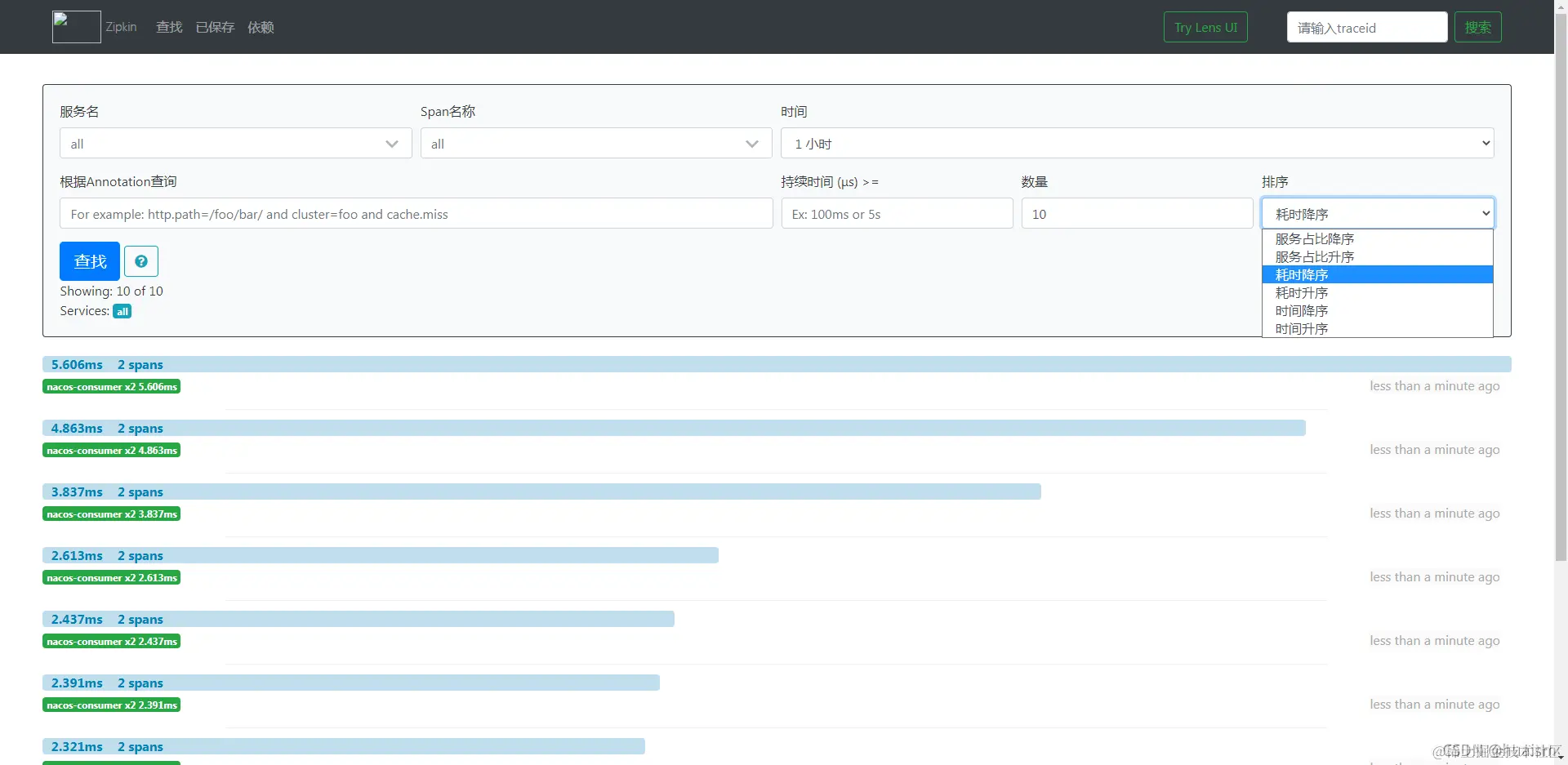The width and height of the screenshot is (1568, 765).
Task: Click the green 搜索 button
Action: pos(1478,27)
